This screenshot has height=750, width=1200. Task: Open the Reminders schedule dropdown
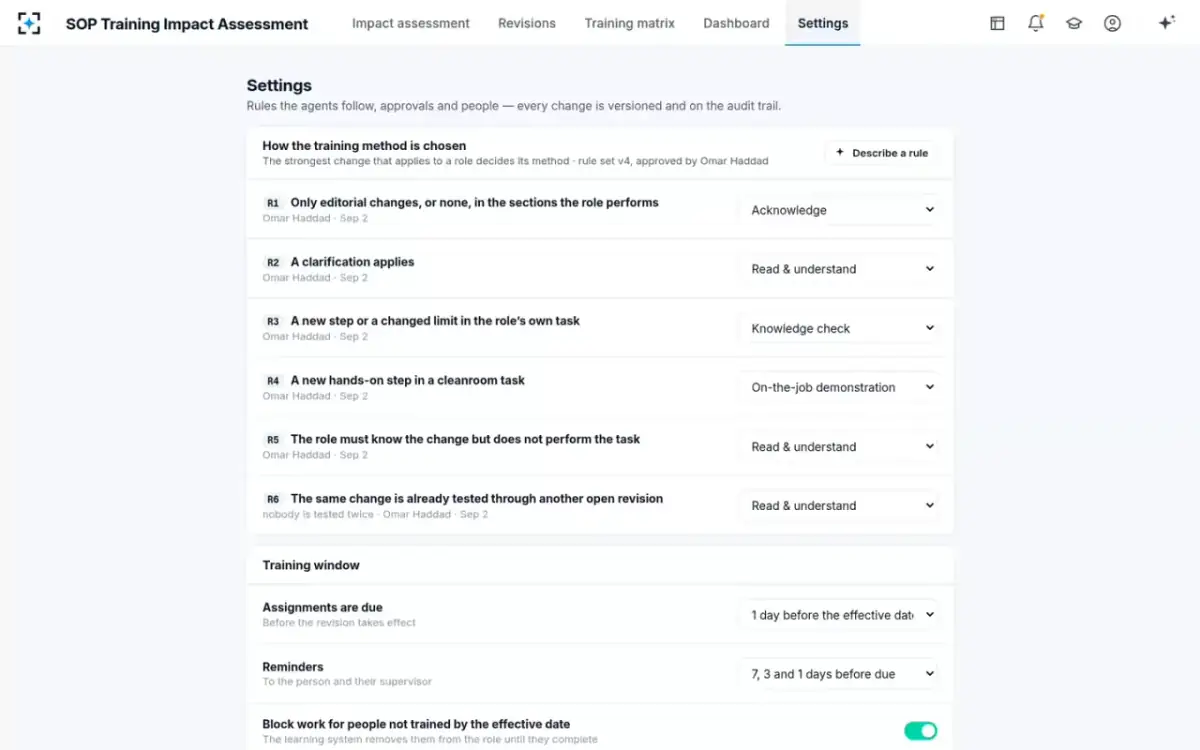click(841, 674)
